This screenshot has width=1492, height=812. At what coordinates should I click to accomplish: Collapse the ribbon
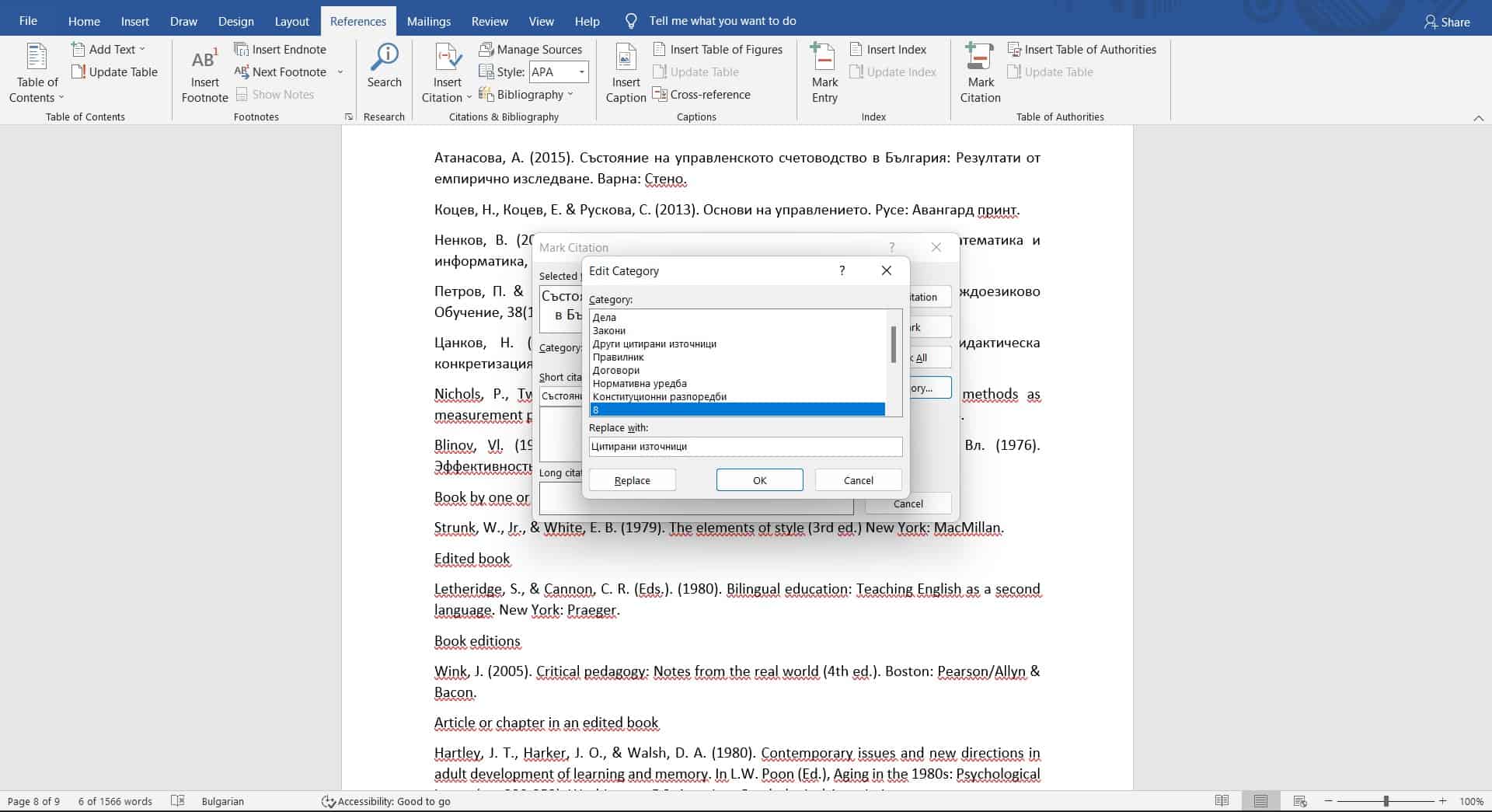click(1478, 117)
